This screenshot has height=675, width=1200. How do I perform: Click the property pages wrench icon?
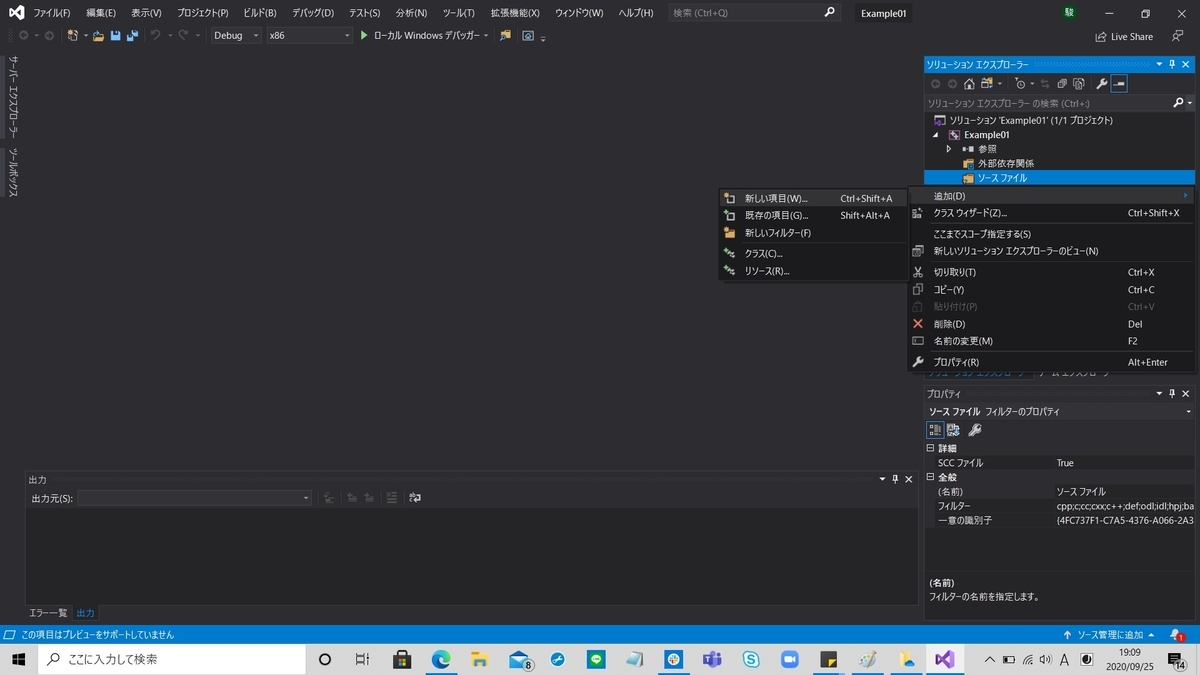coord(975,430)
